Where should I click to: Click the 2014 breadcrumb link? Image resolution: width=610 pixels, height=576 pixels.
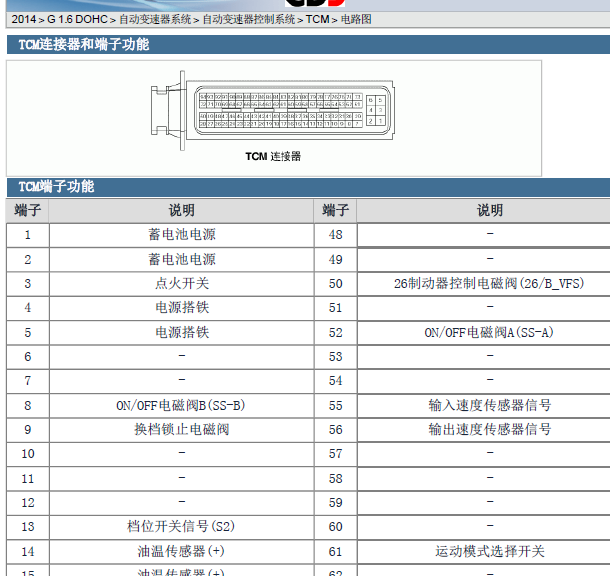pos(24,19)
